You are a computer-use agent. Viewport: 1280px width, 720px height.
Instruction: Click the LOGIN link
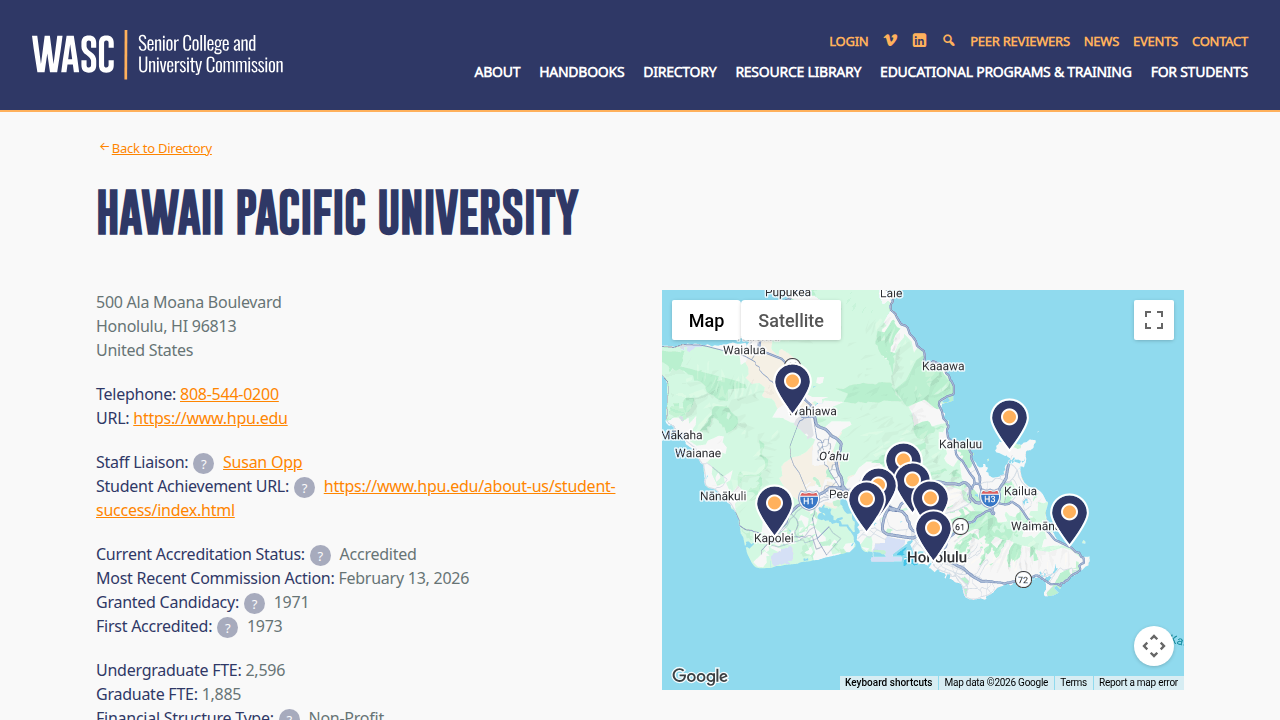point(848,41)
